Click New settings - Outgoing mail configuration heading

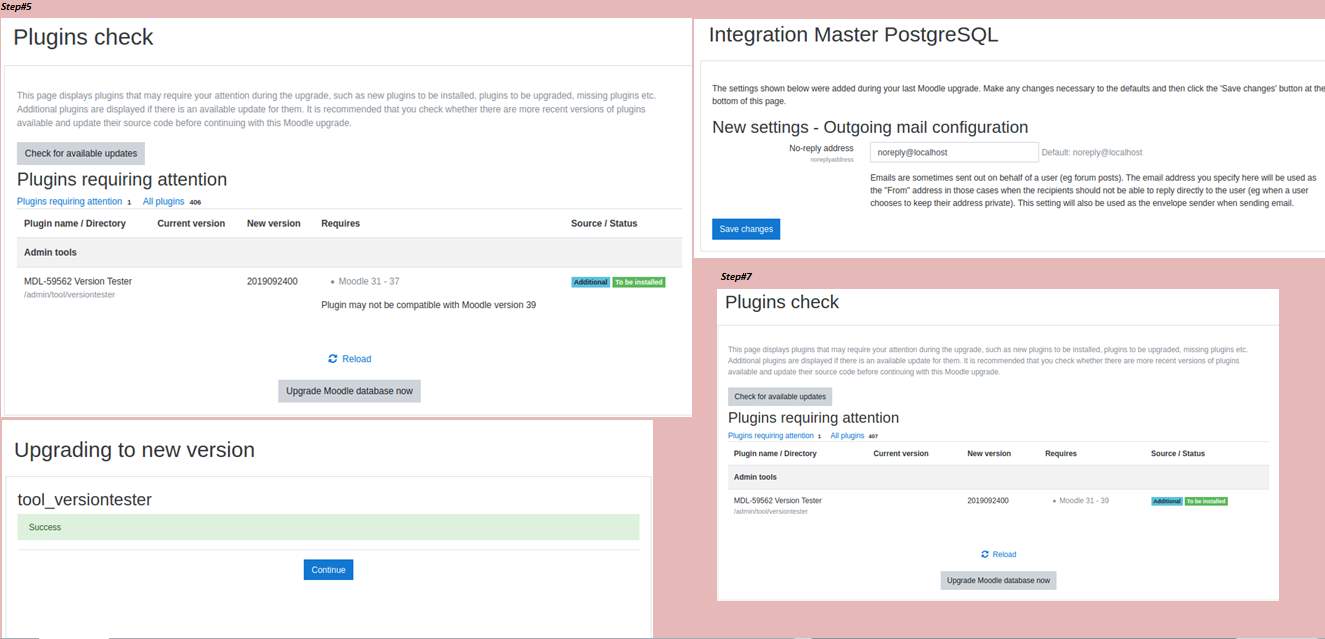870,127
